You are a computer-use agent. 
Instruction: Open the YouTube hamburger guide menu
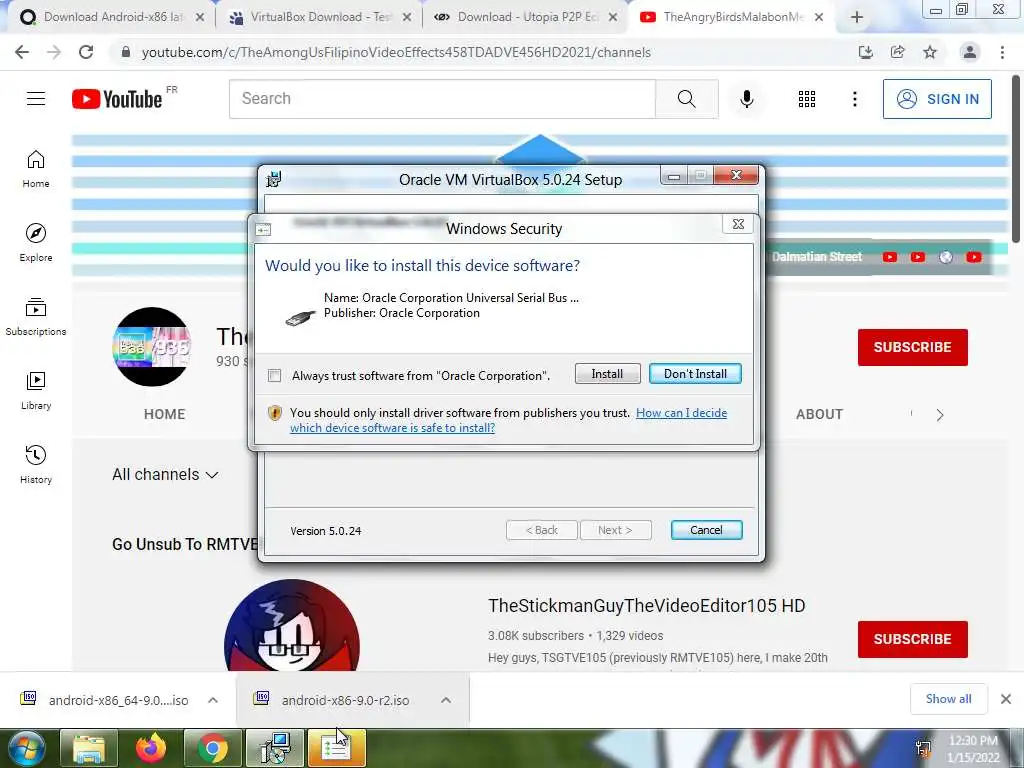click(36, 99)
